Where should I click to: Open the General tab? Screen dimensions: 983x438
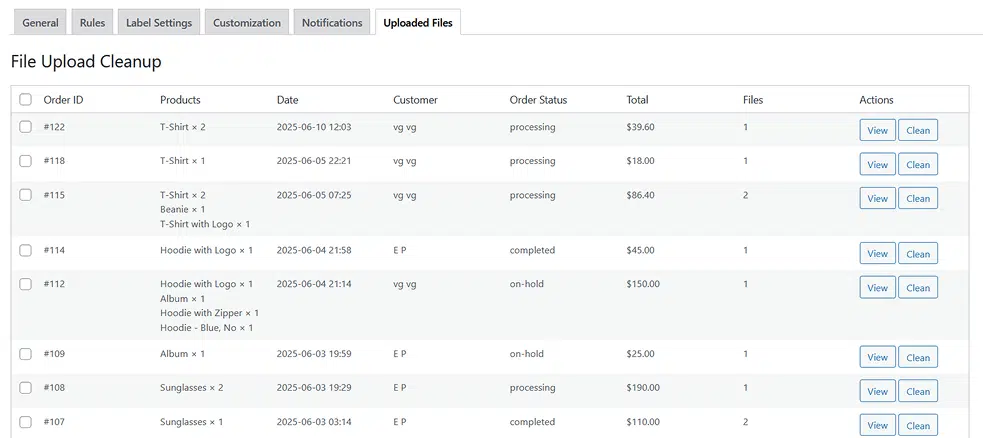coord(40,23)
